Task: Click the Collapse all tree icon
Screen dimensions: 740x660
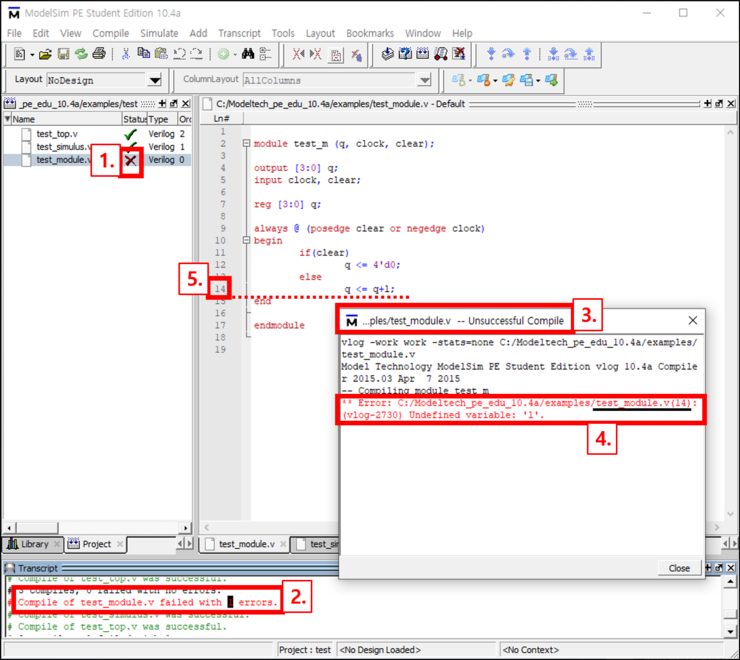Action: (266, 54)
